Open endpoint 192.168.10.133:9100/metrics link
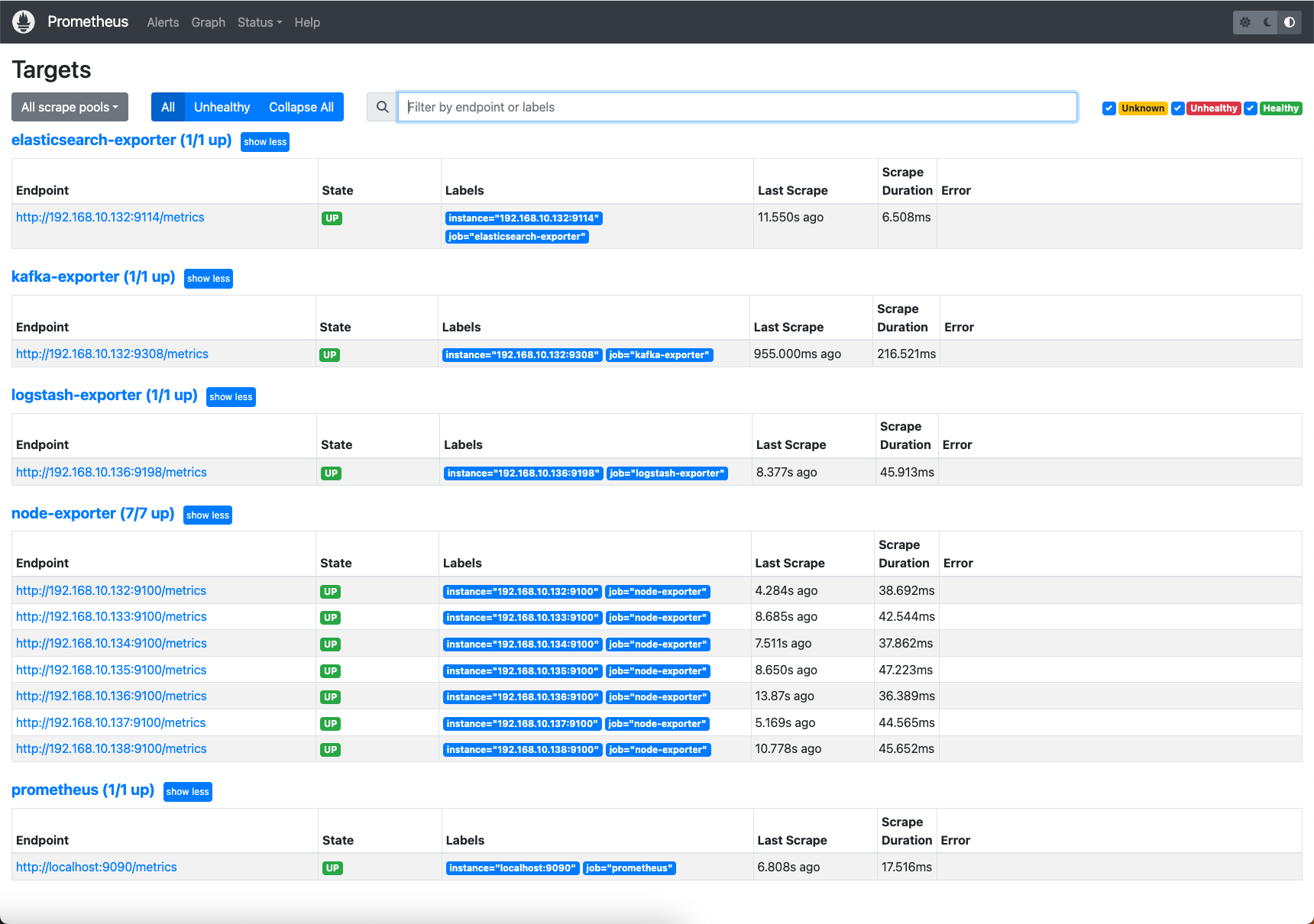The image size is (1314, 924). pyautogui.click(x=112, y=617)
